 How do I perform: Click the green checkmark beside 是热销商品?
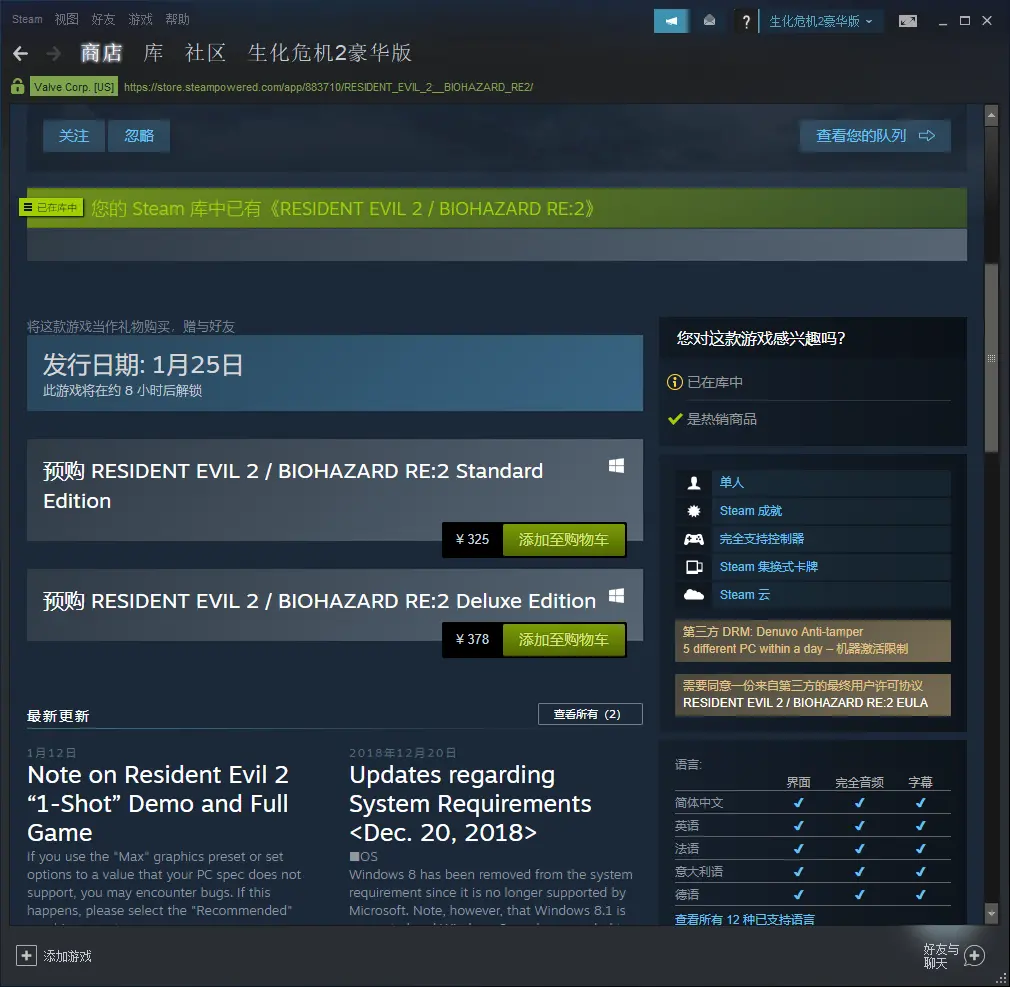click(675, 419)
